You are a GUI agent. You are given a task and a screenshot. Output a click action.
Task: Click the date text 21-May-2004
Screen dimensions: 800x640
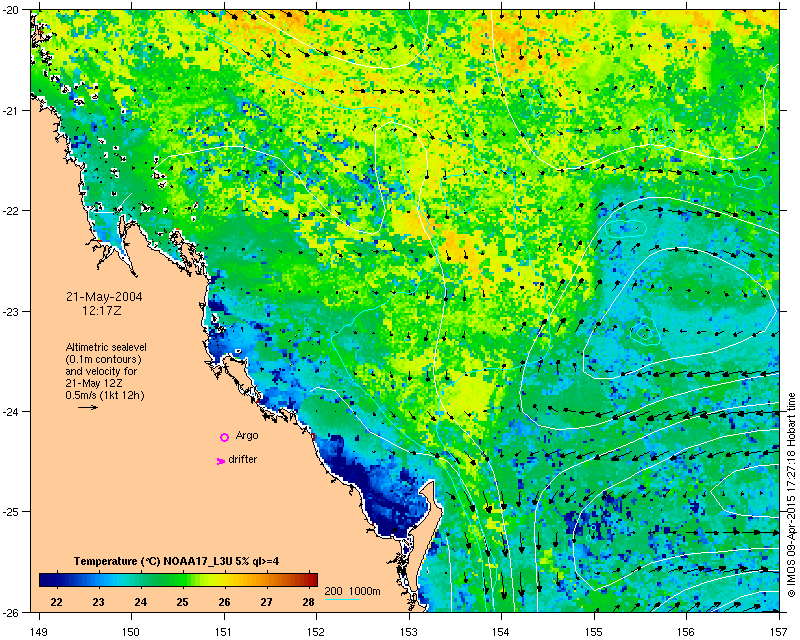tap(104, 297)
